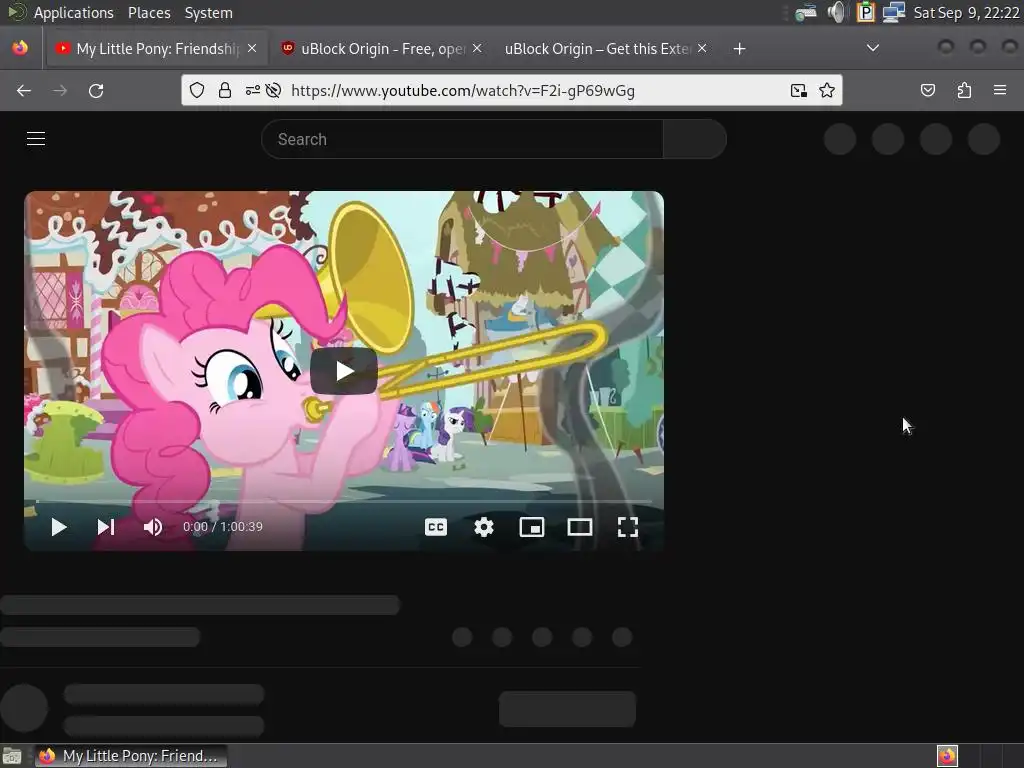Screen dimensions: 1024x768
Task: Open tracking protection shield icon
Action: 197,90
